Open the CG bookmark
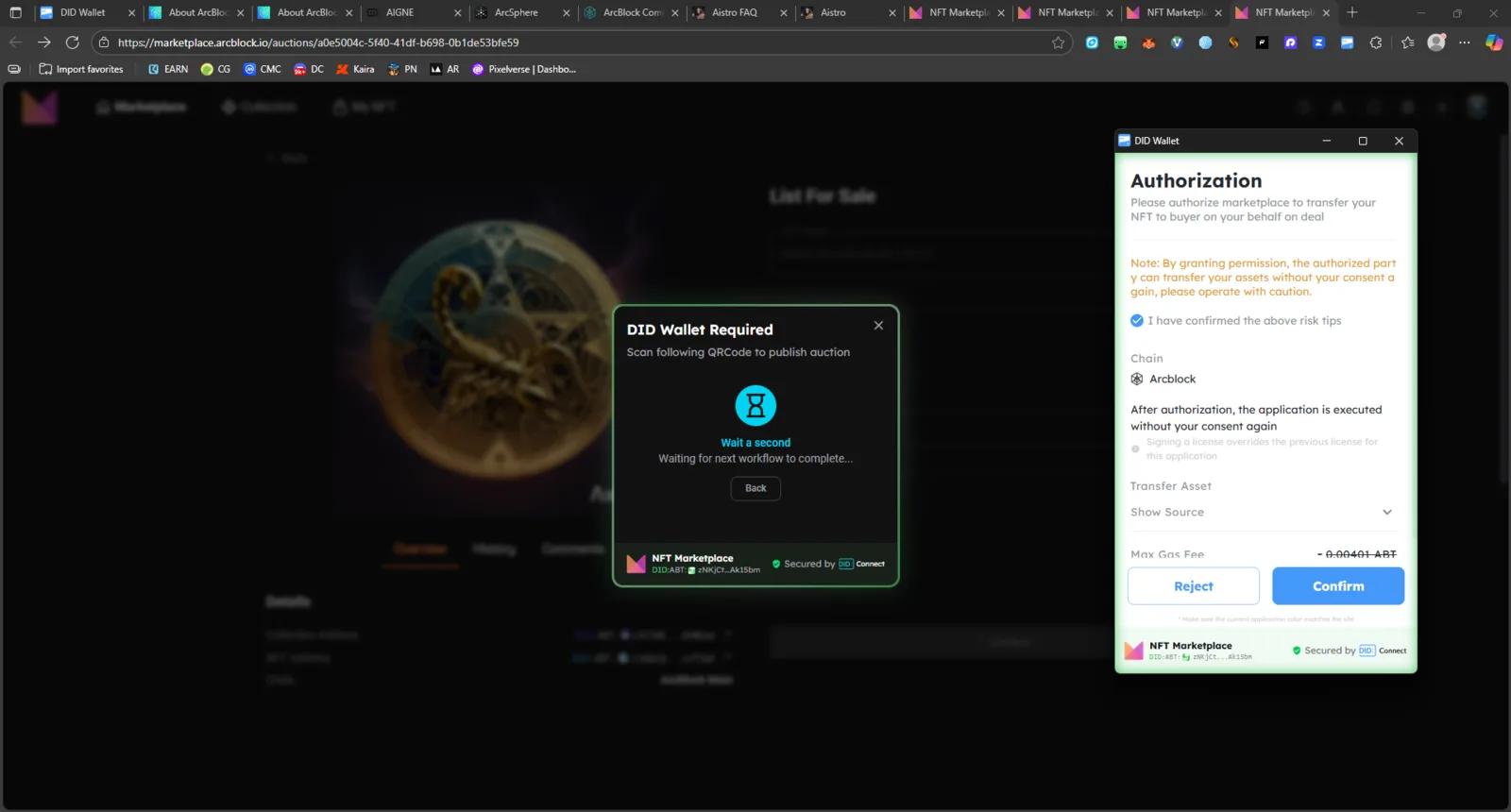Viewport: 1511px width, 812px height. pyautogui.click(x=216, y=69)
